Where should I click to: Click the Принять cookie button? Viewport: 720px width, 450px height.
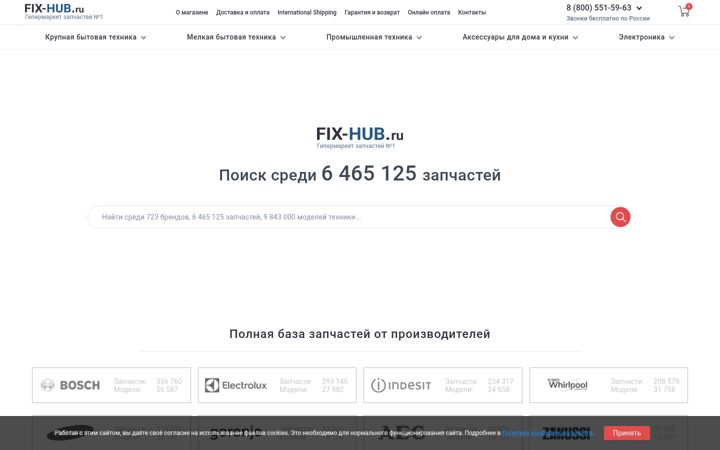(x=626, y=433)
